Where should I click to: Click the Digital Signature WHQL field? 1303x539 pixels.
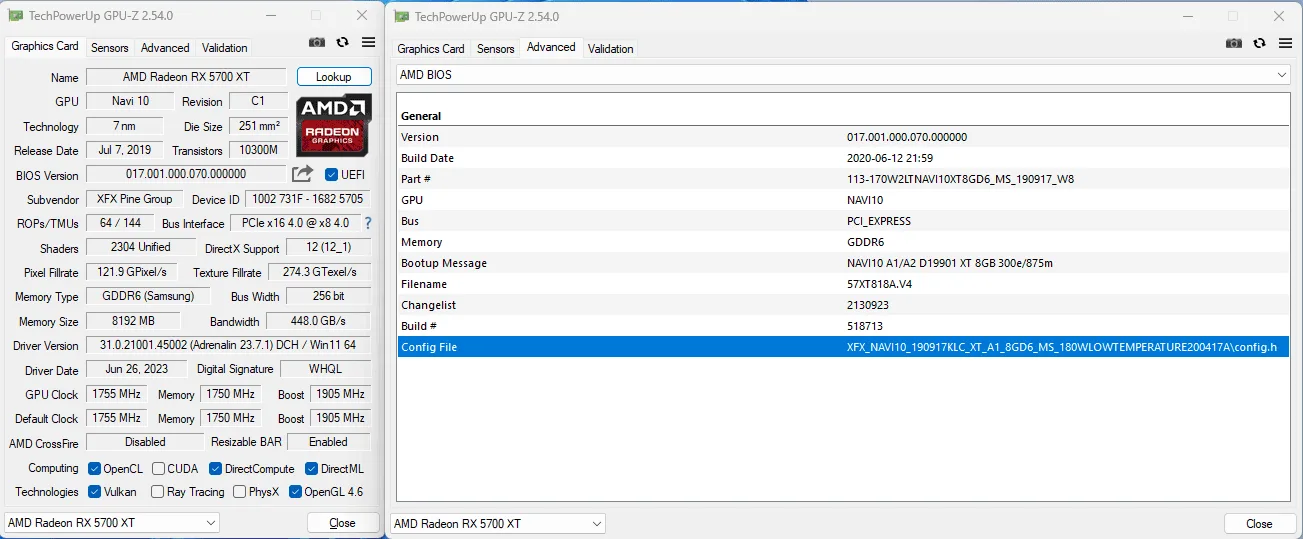pyautogui.click(x=325, y=369)
